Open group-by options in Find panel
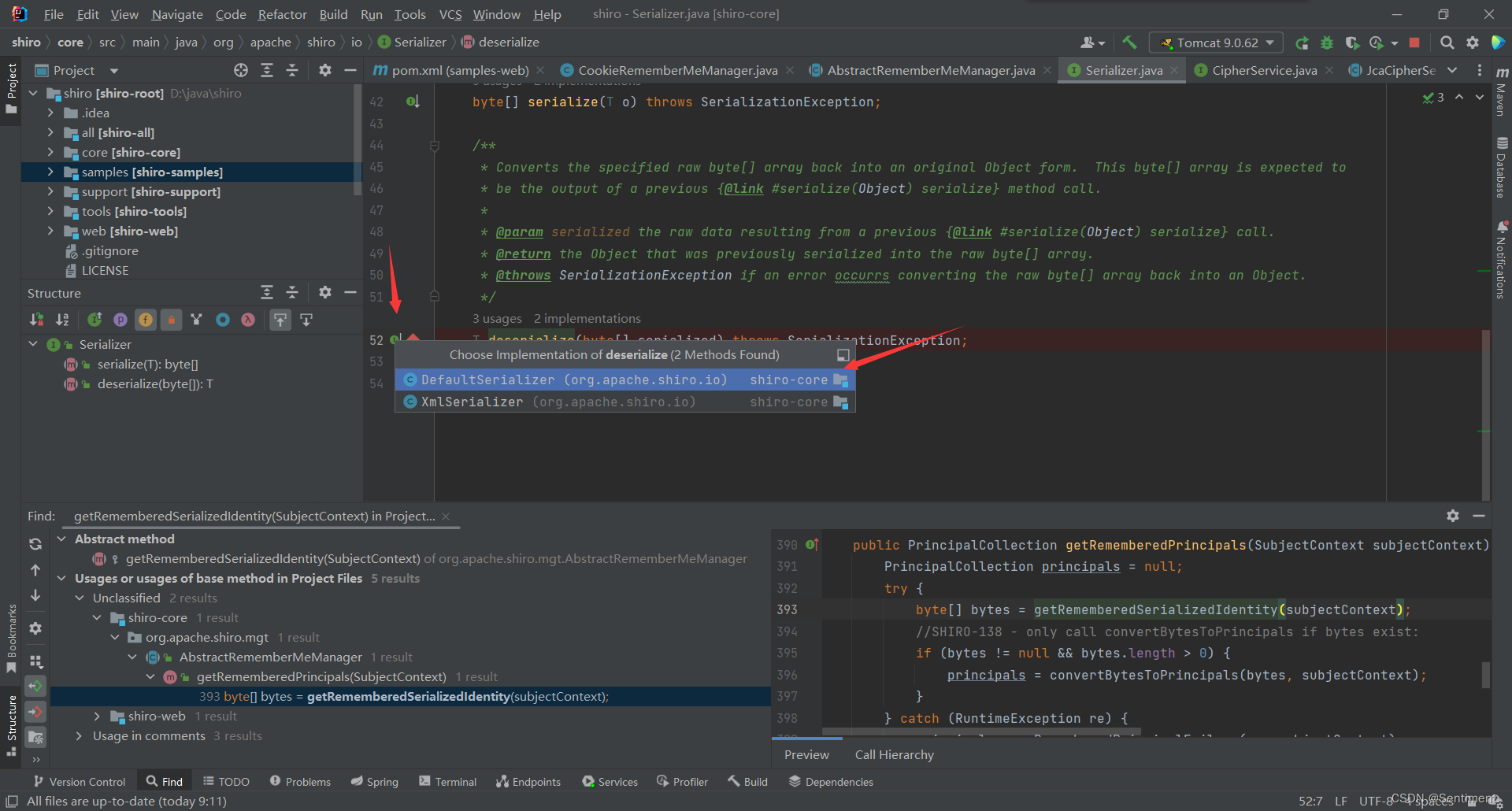The width and height of the screenshot is (1512, 811). tap(35, 661)
